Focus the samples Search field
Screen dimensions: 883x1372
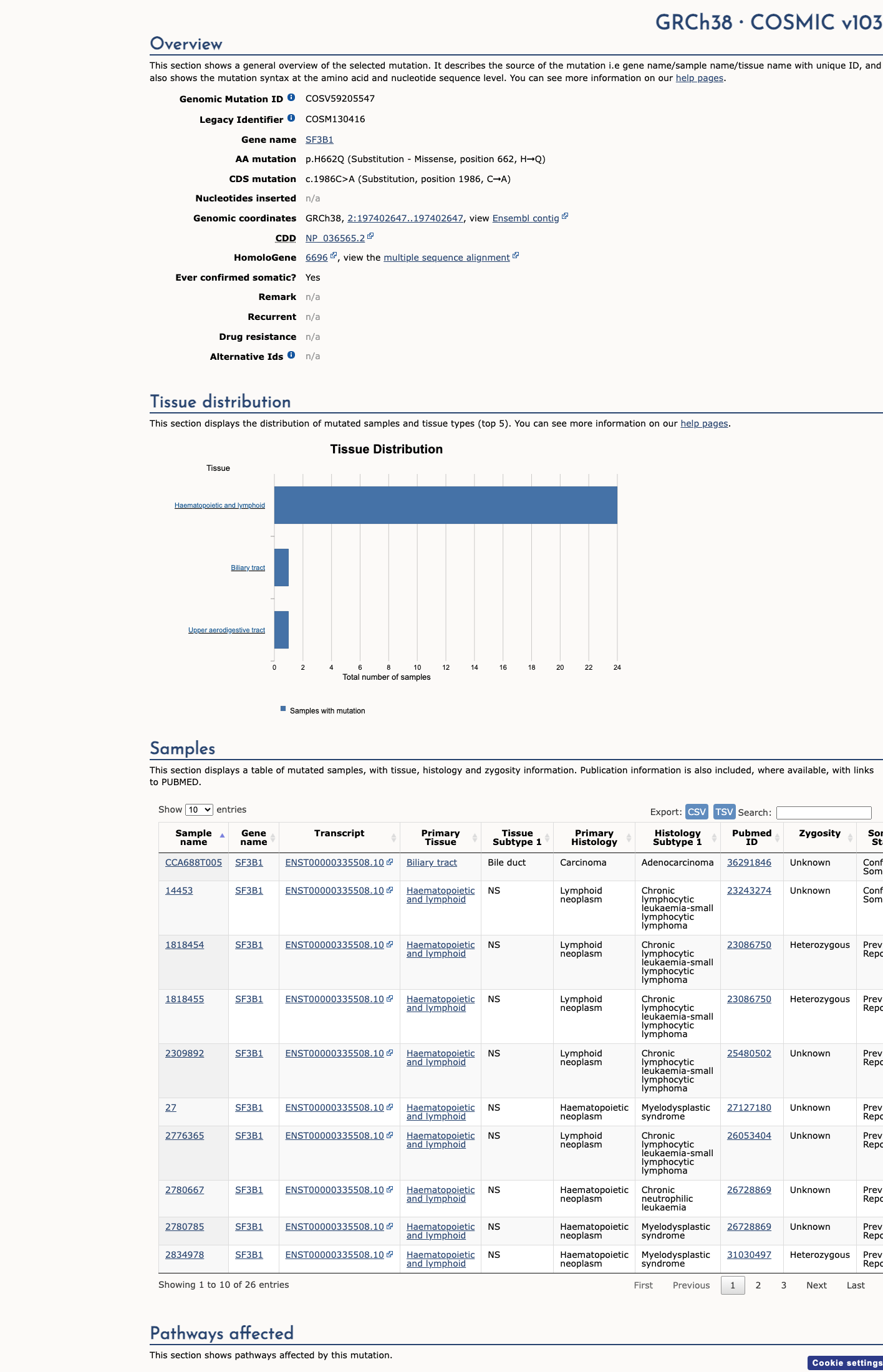(x=824, y=812)
